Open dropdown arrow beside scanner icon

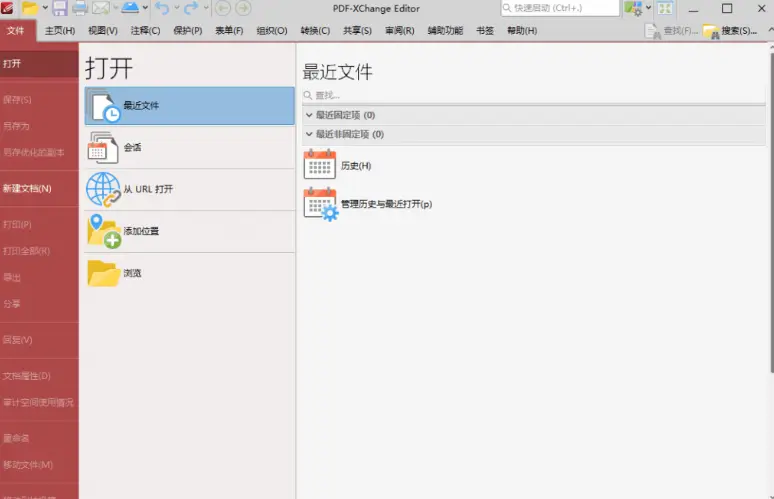(x=145, y=8)
